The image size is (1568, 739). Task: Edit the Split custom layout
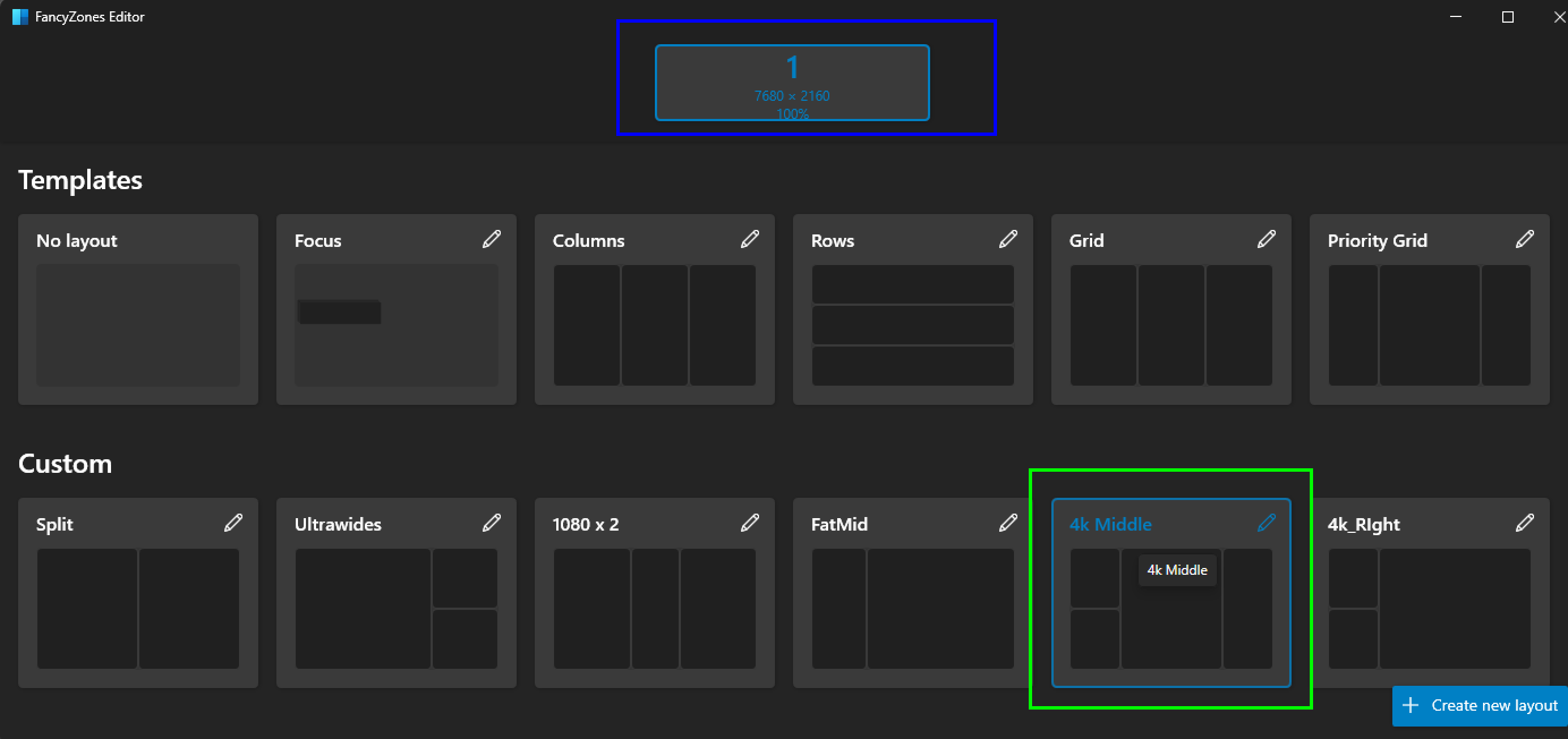point(234,522)
